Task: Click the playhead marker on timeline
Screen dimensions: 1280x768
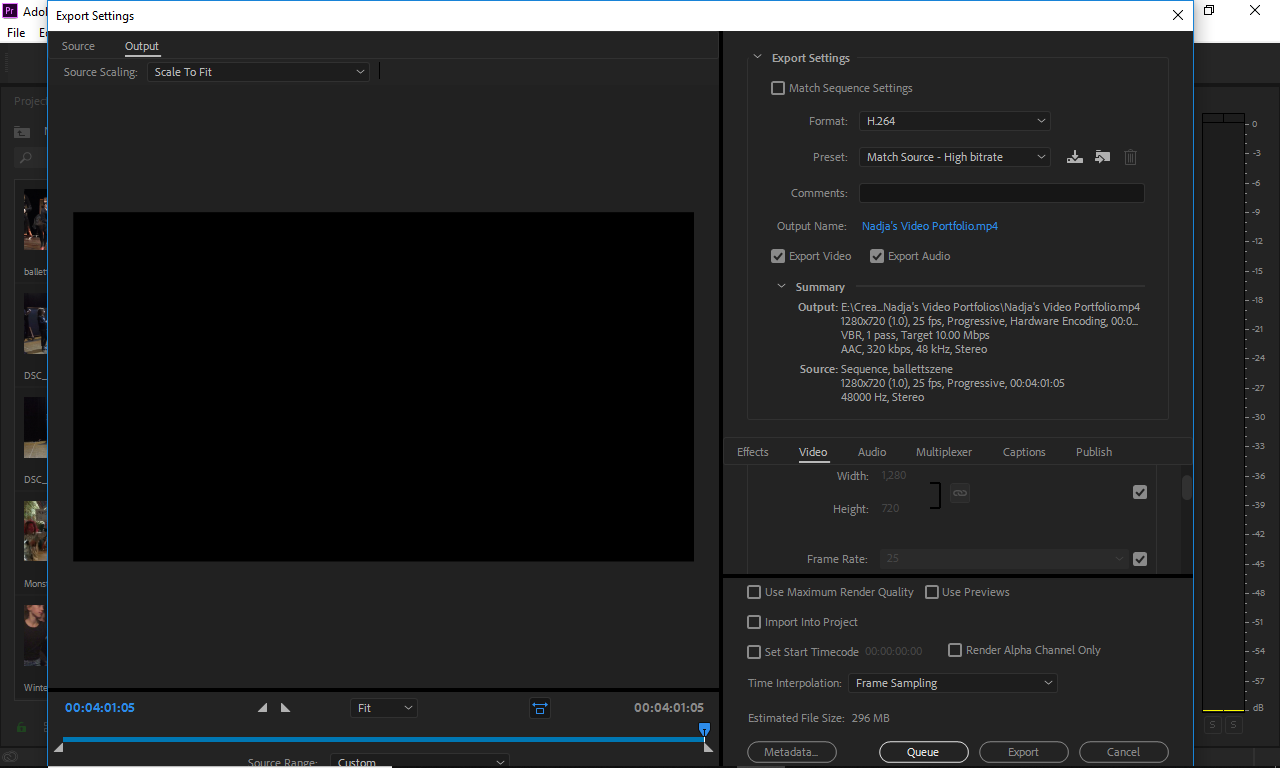Action: click(x=704, y=730)
